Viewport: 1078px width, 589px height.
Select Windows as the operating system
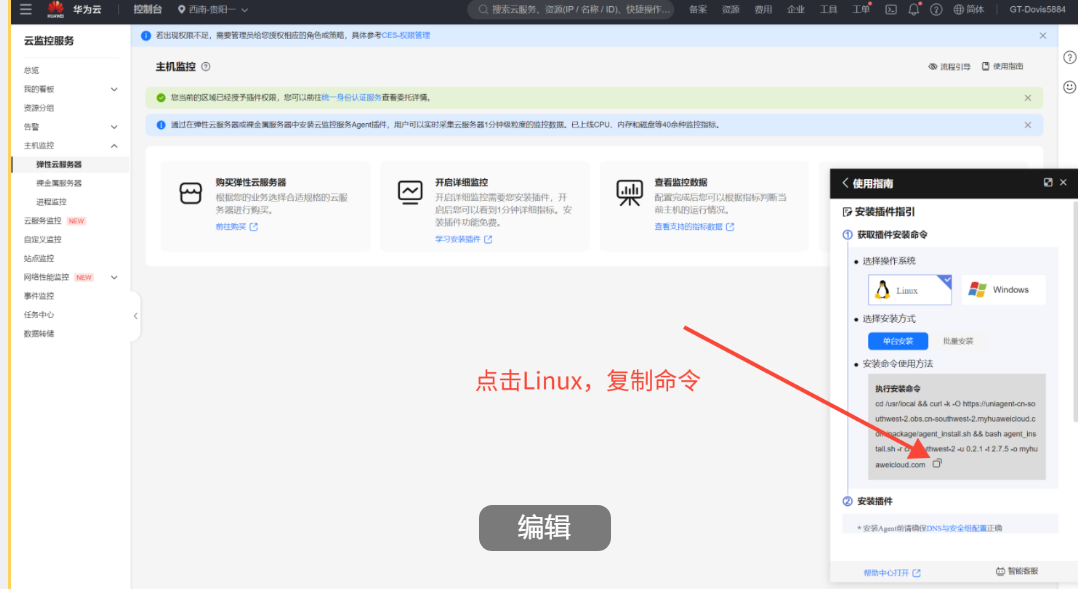[1002, 290]
